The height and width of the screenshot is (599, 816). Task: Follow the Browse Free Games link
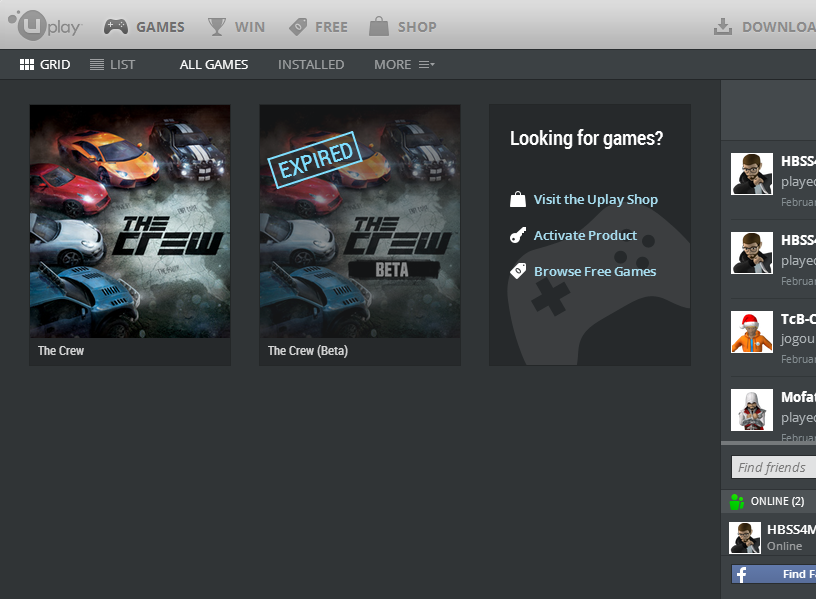coord(595,271)
